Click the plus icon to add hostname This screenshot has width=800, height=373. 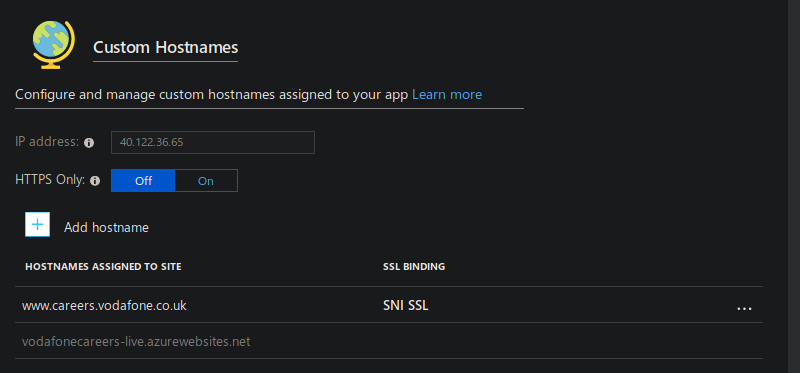coord(38,225)
